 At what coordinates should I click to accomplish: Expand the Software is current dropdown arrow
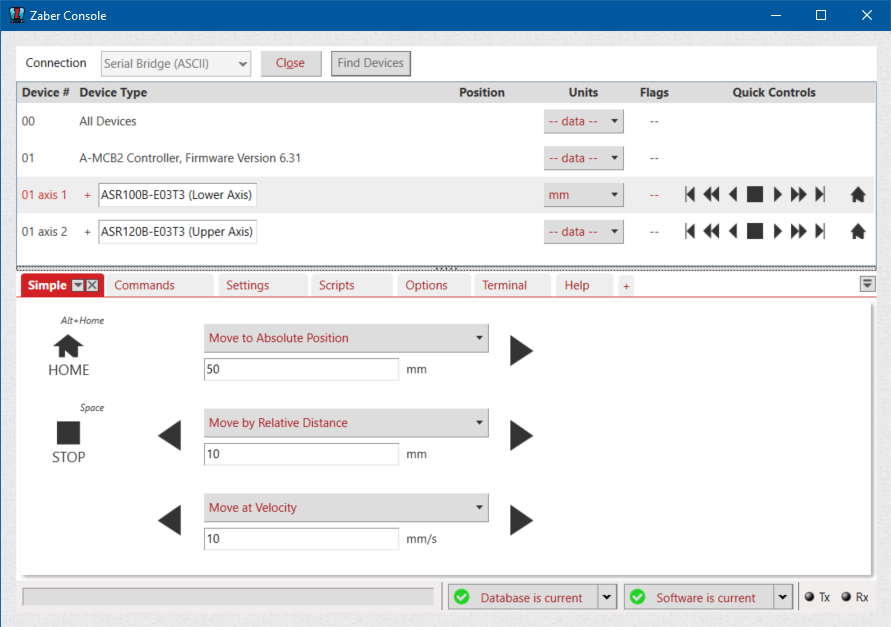pyautogui.click(x=782, y=597)
